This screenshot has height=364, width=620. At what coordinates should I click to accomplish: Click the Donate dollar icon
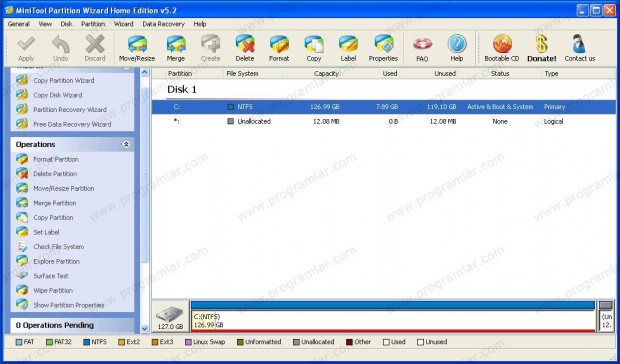[542, 43]
